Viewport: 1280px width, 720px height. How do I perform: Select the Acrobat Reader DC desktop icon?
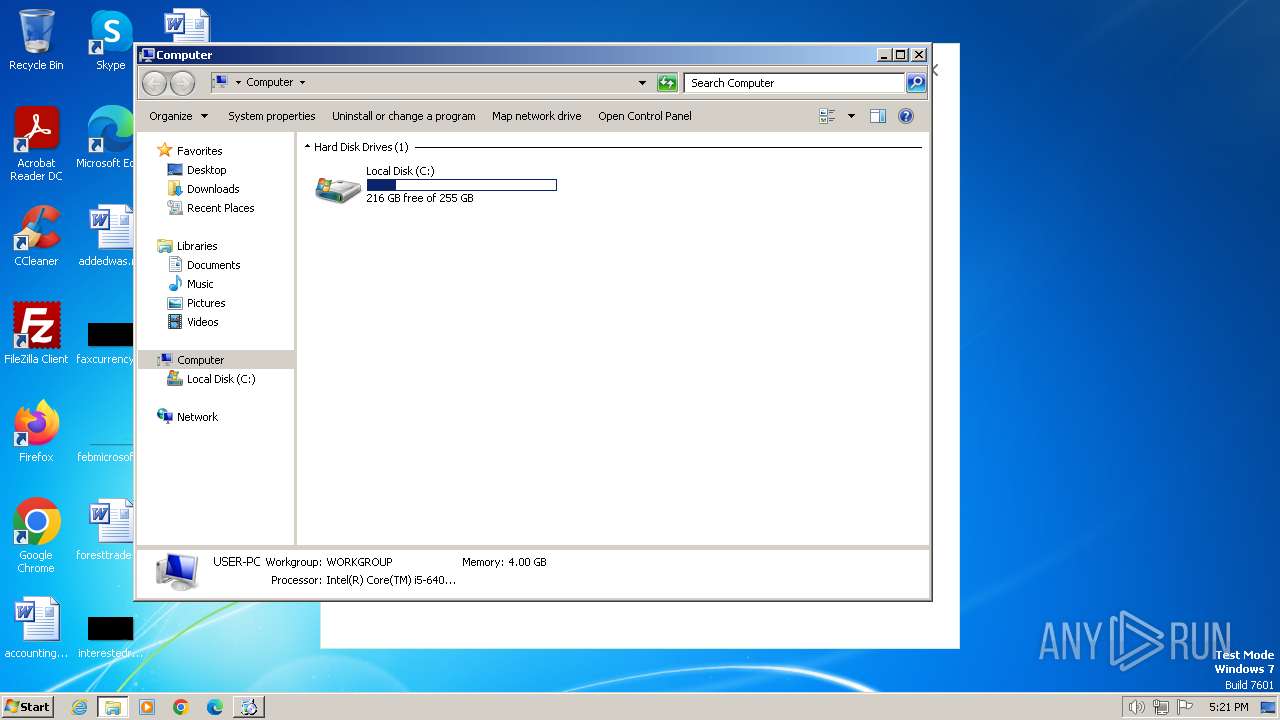tap(36, 144)
